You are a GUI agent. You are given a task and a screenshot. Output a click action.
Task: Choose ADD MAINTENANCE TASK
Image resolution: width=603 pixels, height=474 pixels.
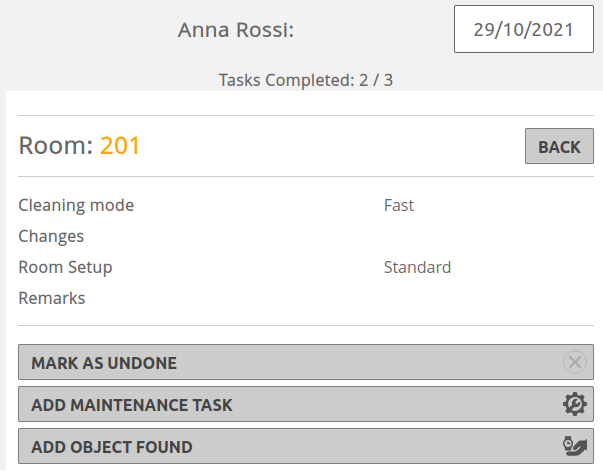point(306,404)
